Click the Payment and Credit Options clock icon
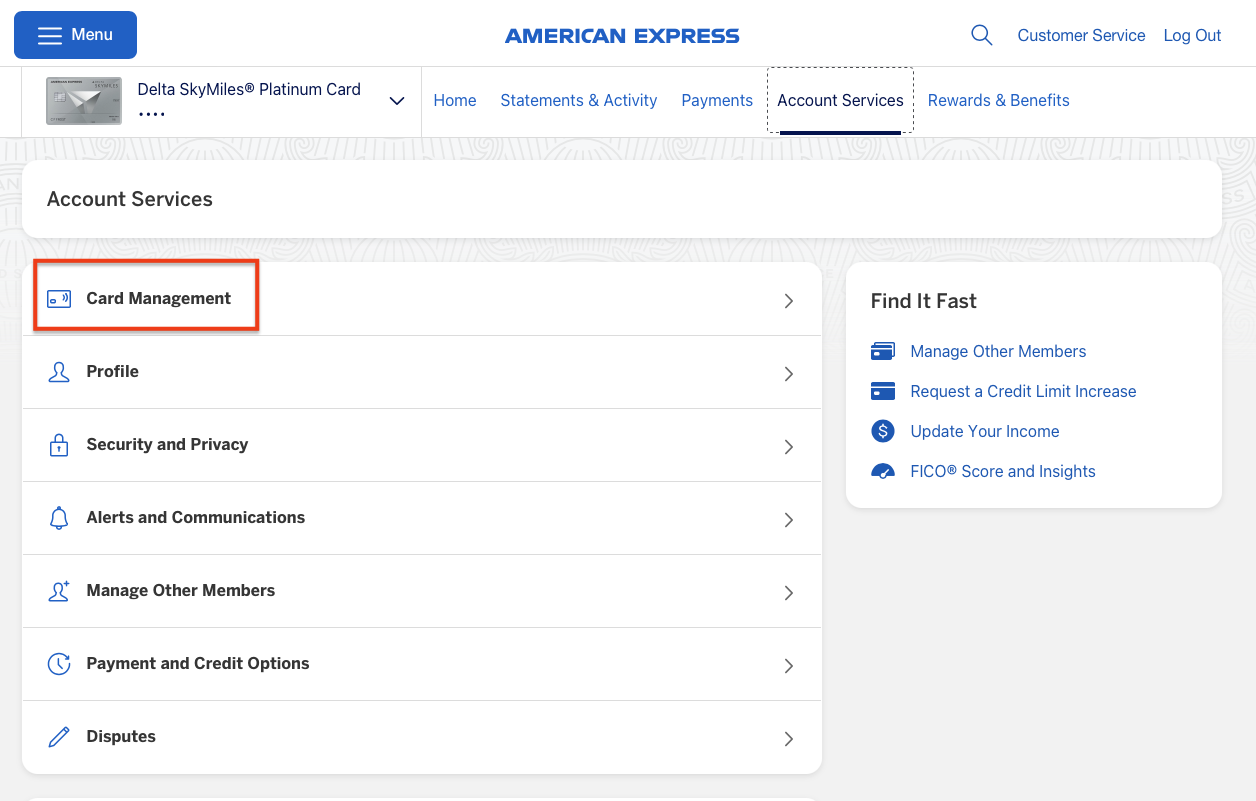This screenshot has width=1256, height=801. [59, 664]
